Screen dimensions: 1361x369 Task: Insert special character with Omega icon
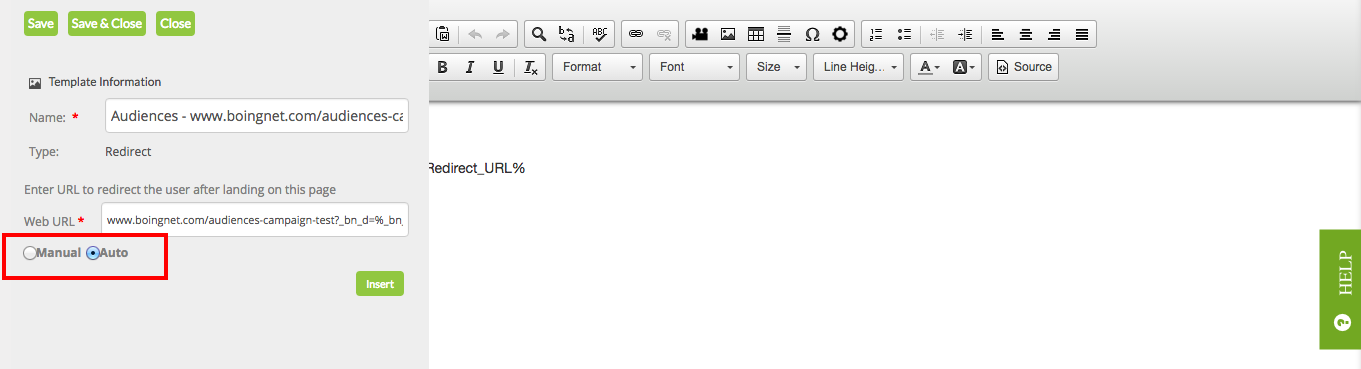point(812,34)
